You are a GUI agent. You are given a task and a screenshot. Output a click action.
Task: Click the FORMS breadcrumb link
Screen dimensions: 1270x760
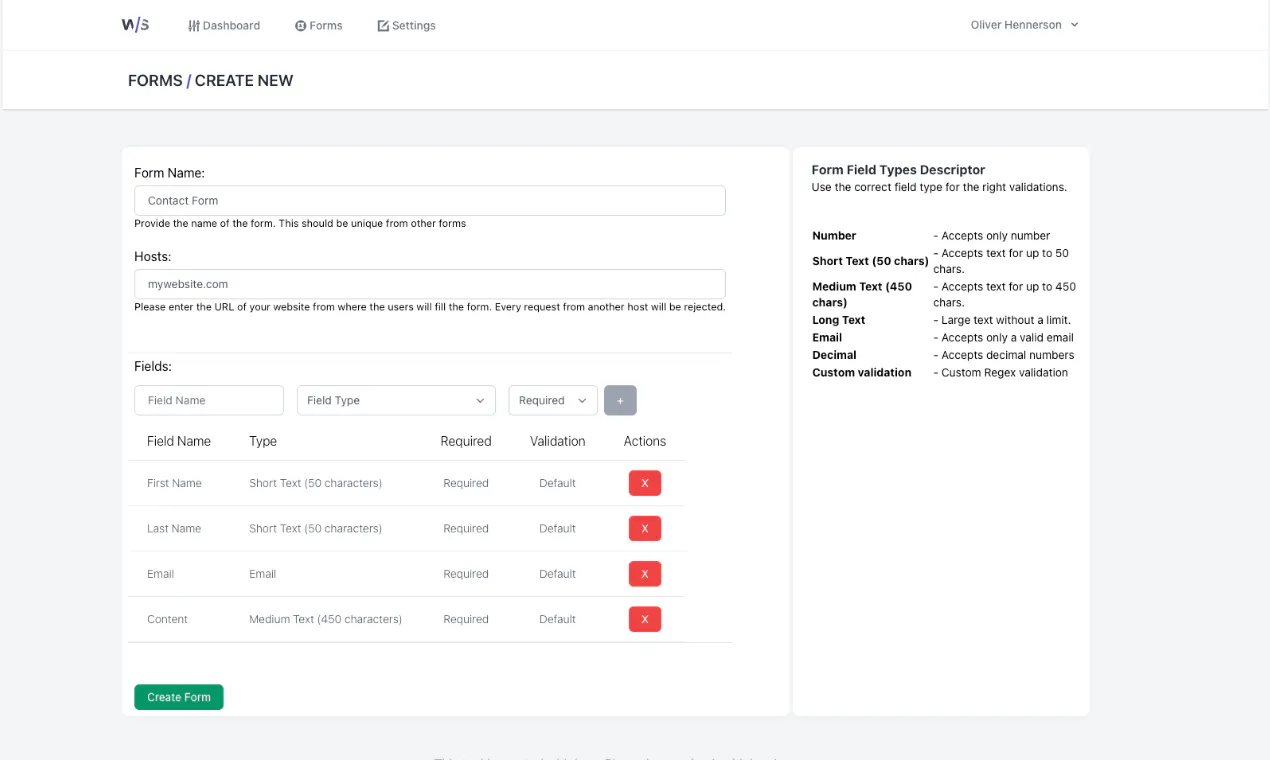coord(155,81)
